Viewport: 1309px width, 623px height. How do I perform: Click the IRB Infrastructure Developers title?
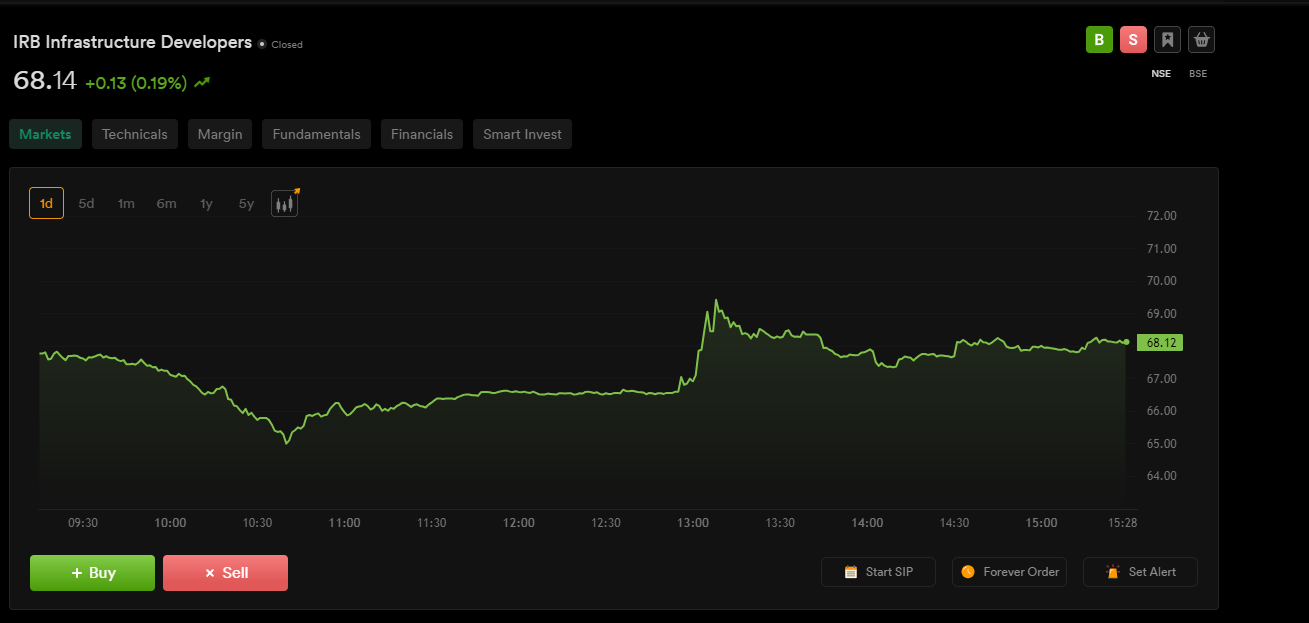132,42
